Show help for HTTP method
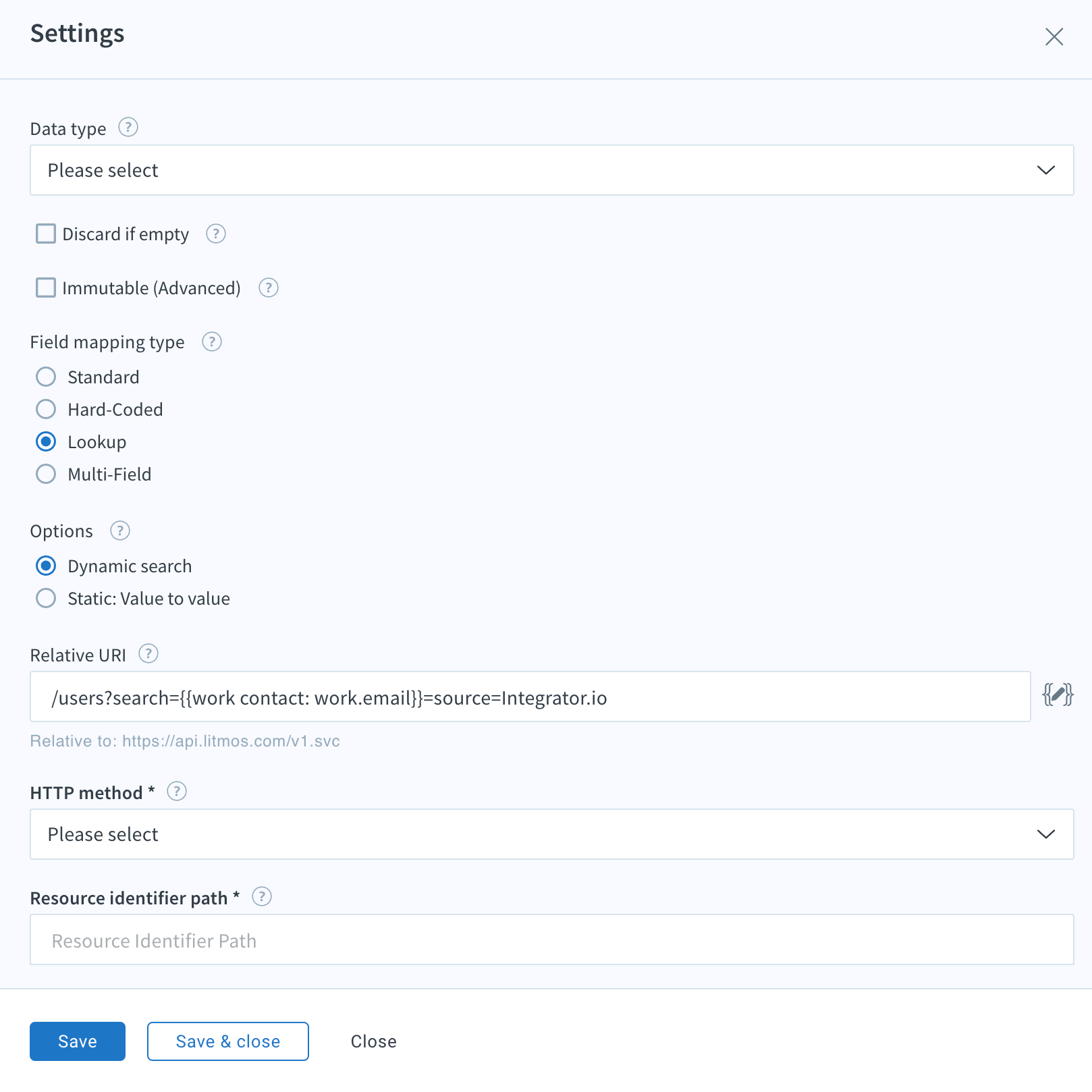Image resolution: width=1092 pixels, height=1092 pixels. point(177,791)
